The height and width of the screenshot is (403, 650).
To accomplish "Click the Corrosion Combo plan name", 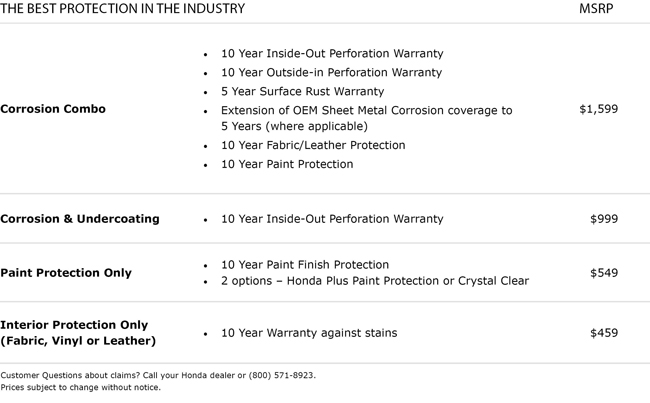I will pos(53,109).
